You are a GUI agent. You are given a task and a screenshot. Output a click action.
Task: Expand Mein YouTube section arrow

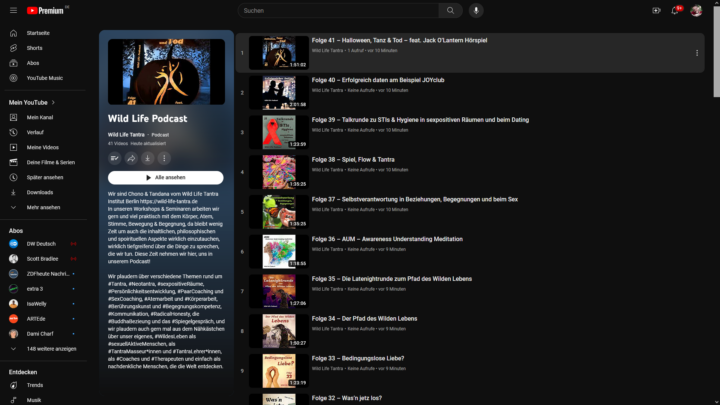pyautogui.click(x=53, y=102)
